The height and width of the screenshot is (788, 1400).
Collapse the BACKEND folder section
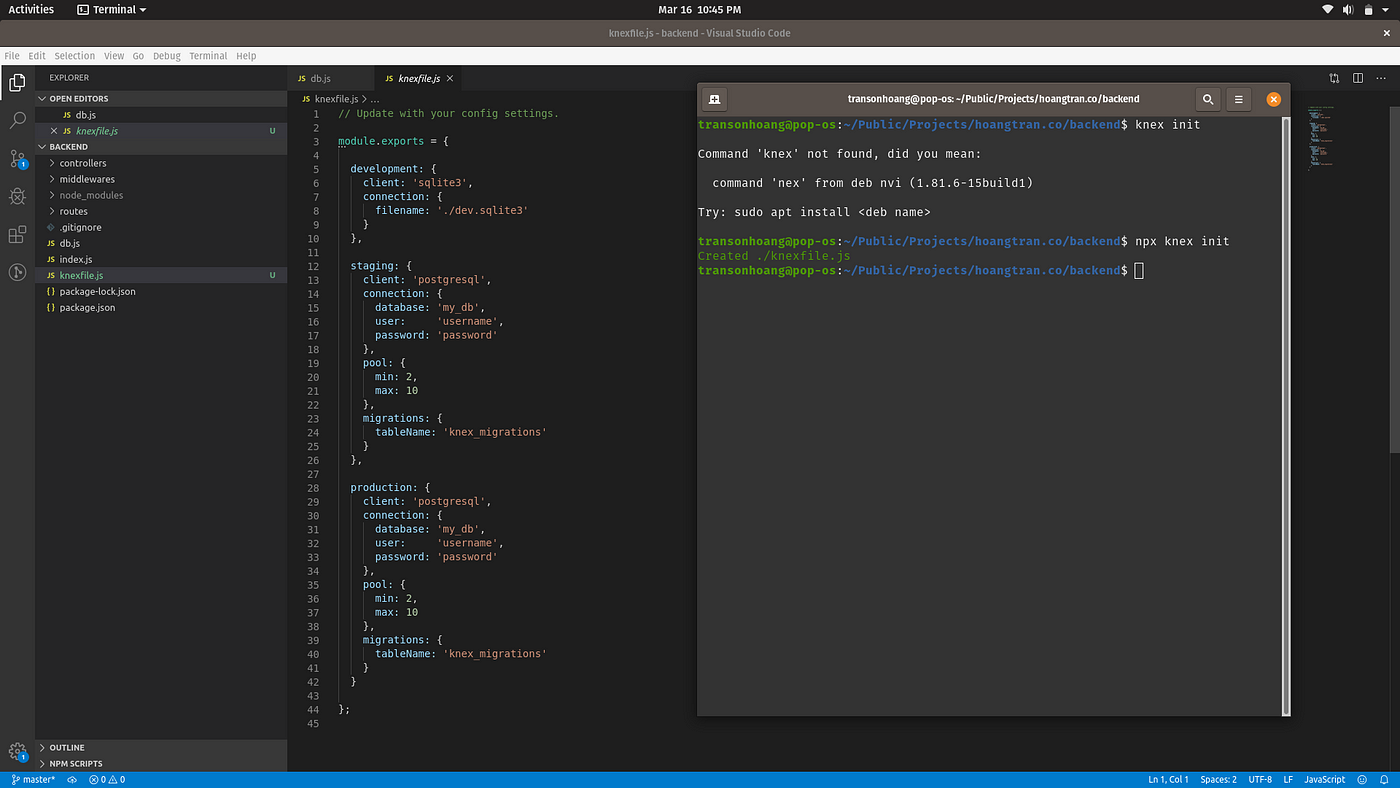161,147
